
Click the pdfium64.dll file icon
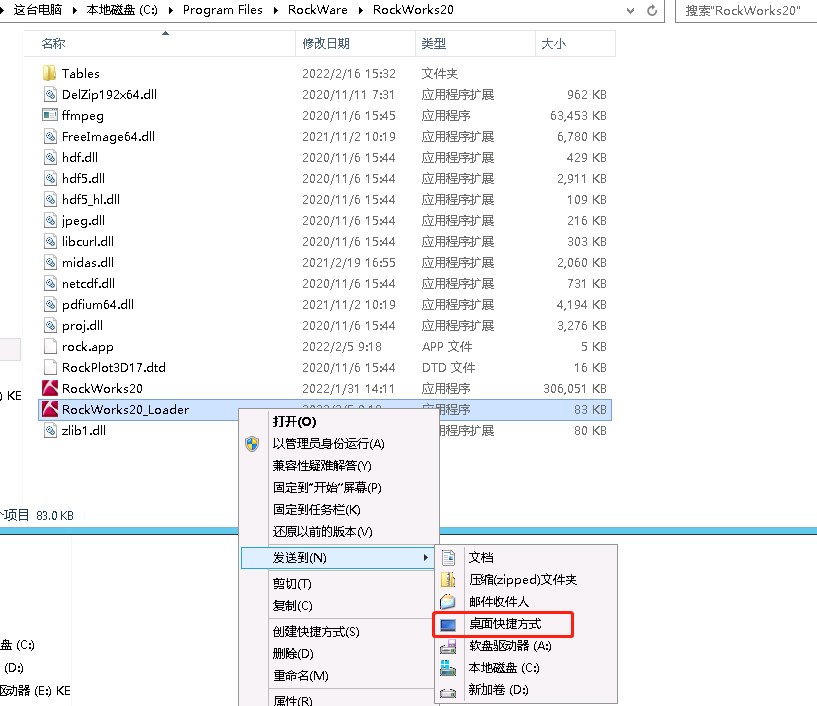(x=50, y=304)
